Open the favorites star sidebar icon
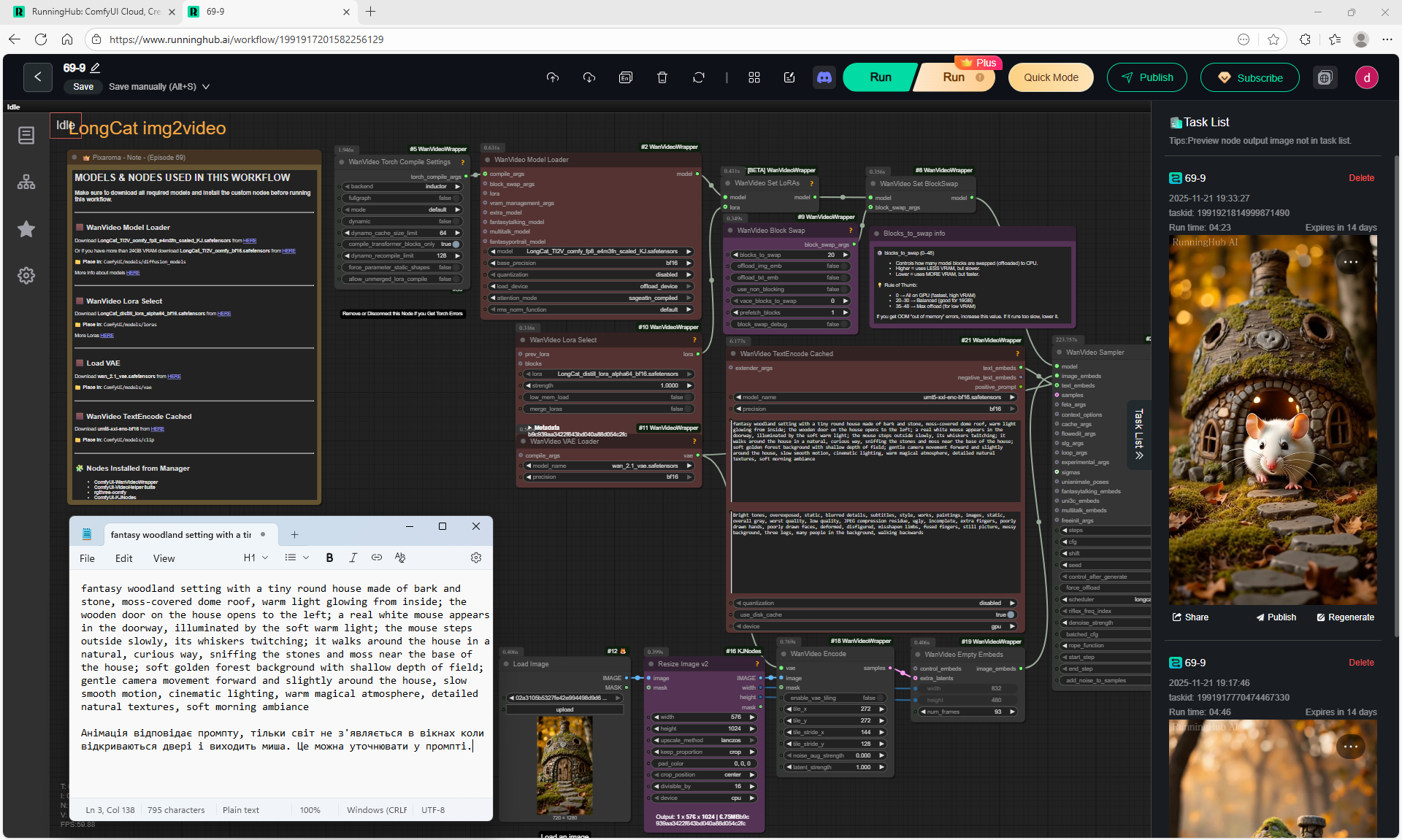The width and height of the screenshot is (1402, 840). point(26,229)
